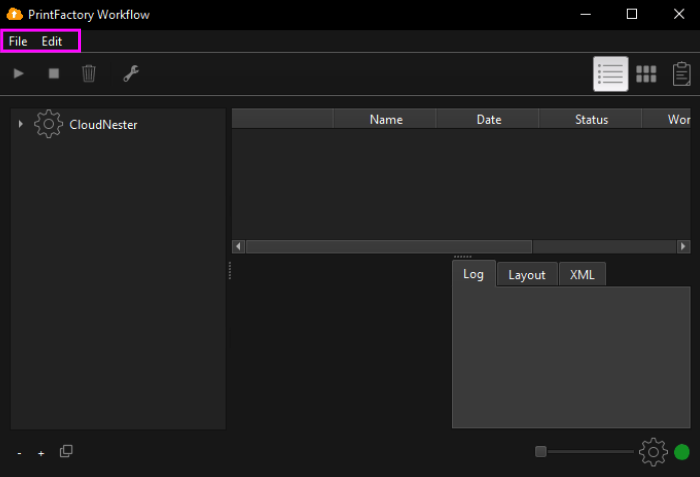The image size is (700, 477).
Task: Start workflow with the play button
Action: point(18,73)
